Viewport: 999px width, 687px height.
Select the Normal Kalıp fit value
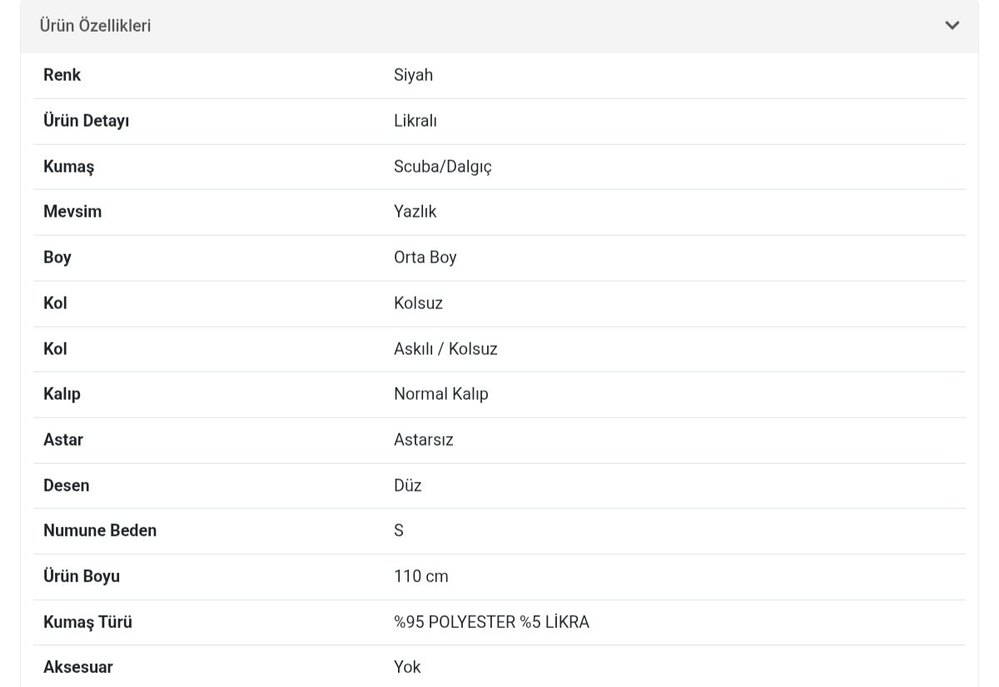point(441,394)
